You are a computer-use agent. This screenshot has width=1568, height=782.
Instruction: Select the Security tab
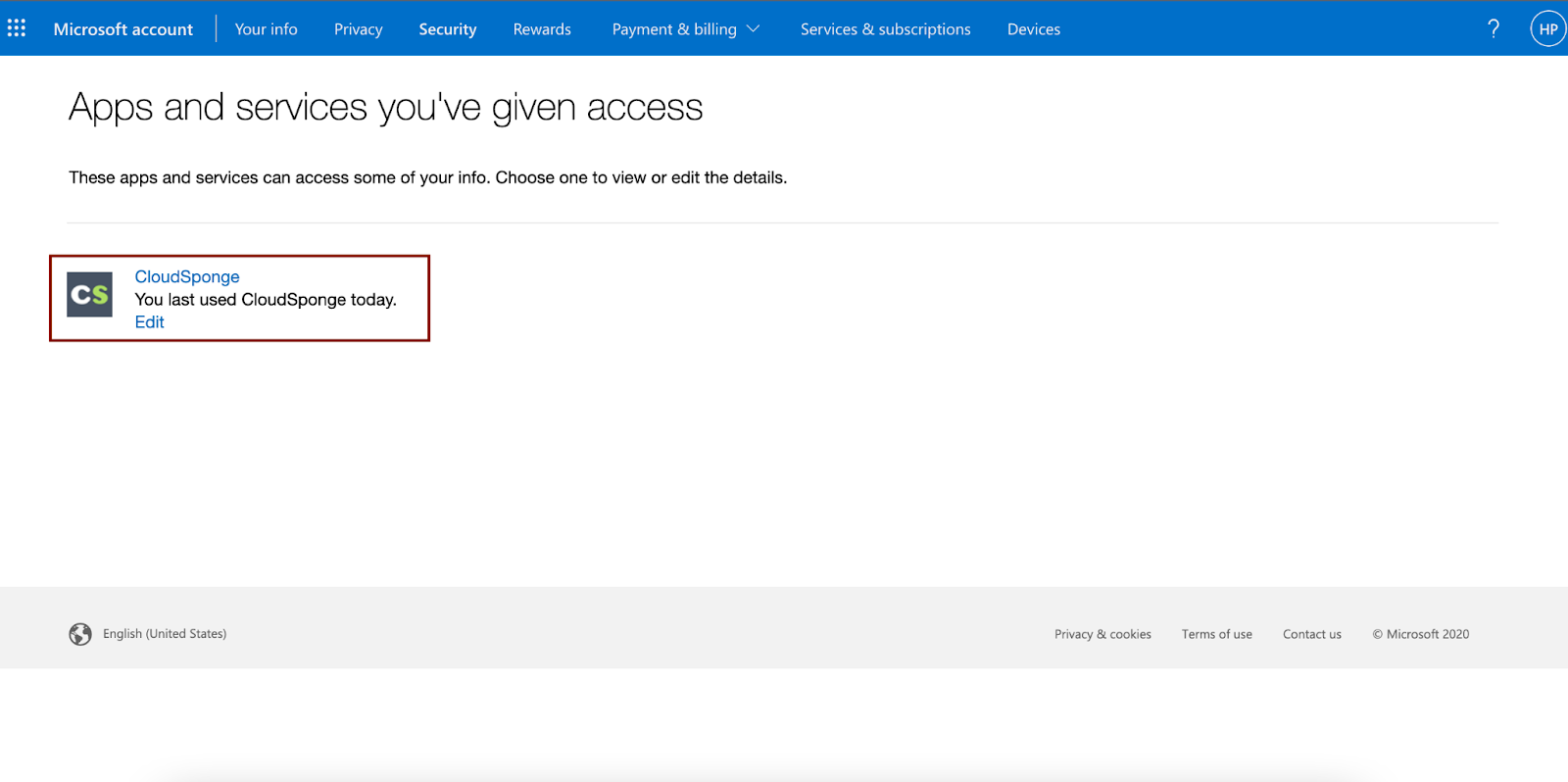click(447, 29)
